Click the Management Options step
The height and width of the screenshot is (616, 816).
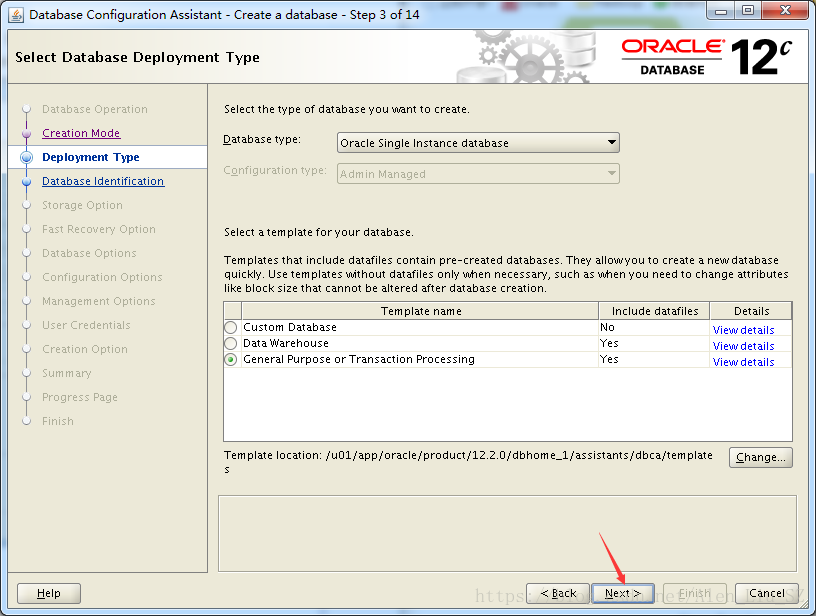click(x=99, y=301)
